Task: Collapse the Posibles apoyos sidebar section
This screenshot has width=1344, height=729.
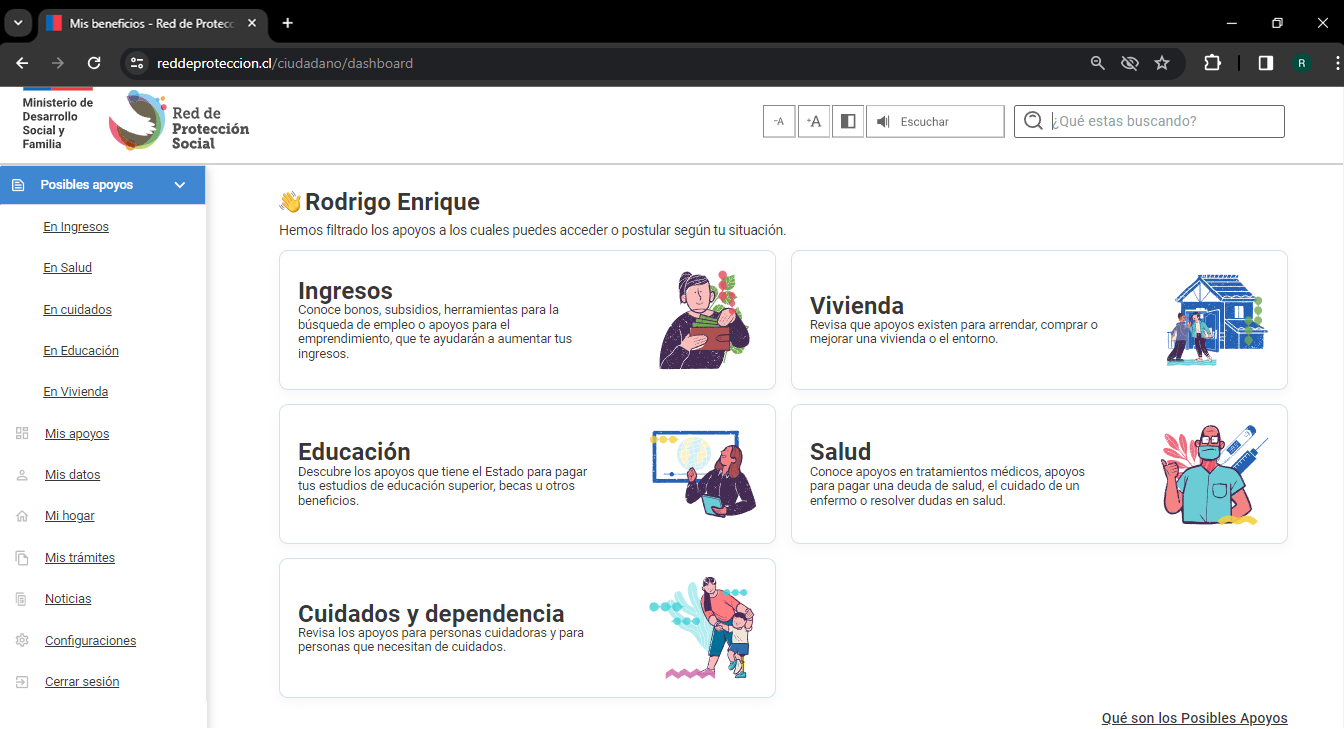Action: point(180,185)
